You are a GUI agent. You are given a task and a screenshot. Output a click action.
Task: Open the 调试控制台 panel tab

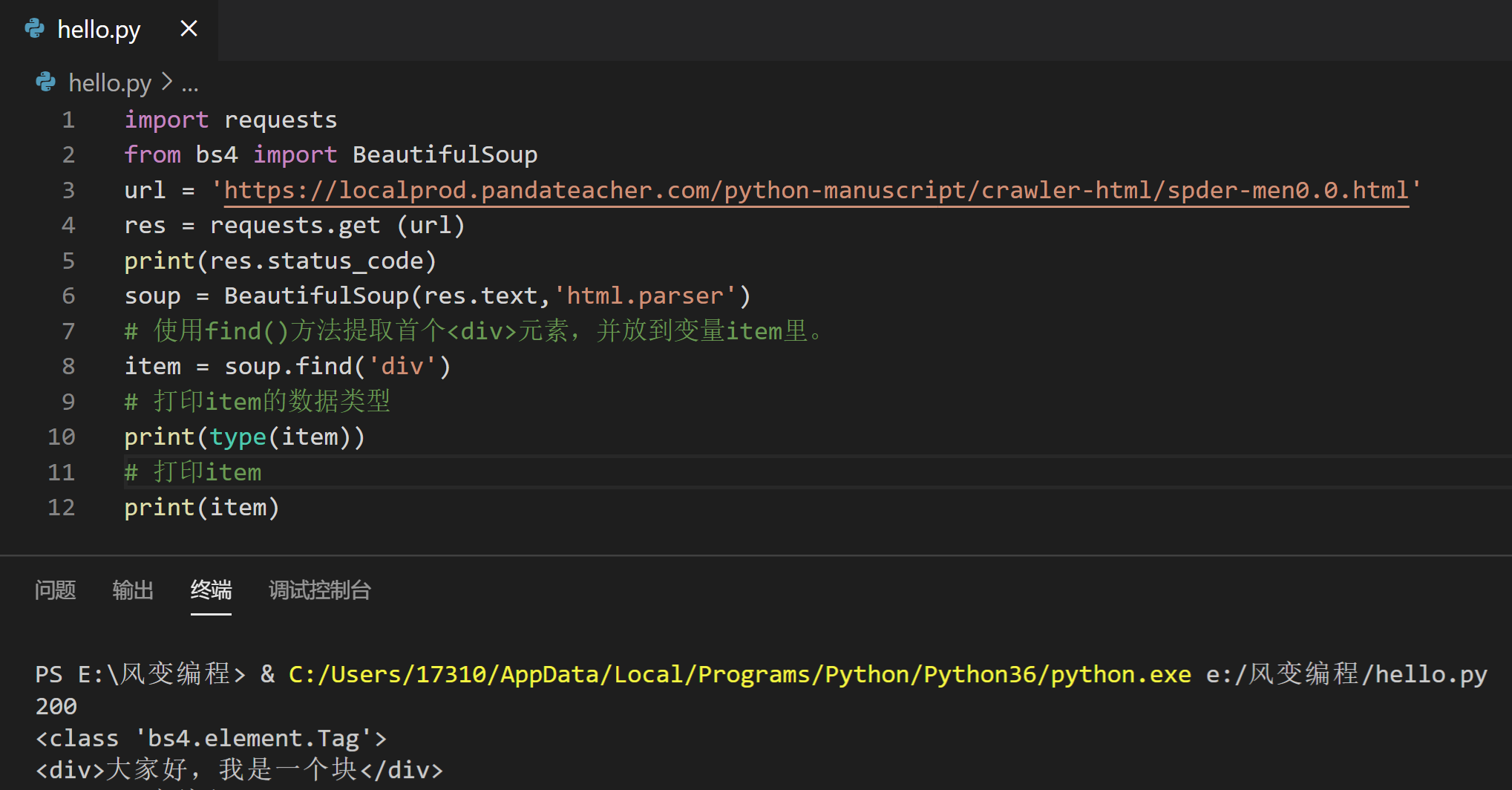coord(320,590)
